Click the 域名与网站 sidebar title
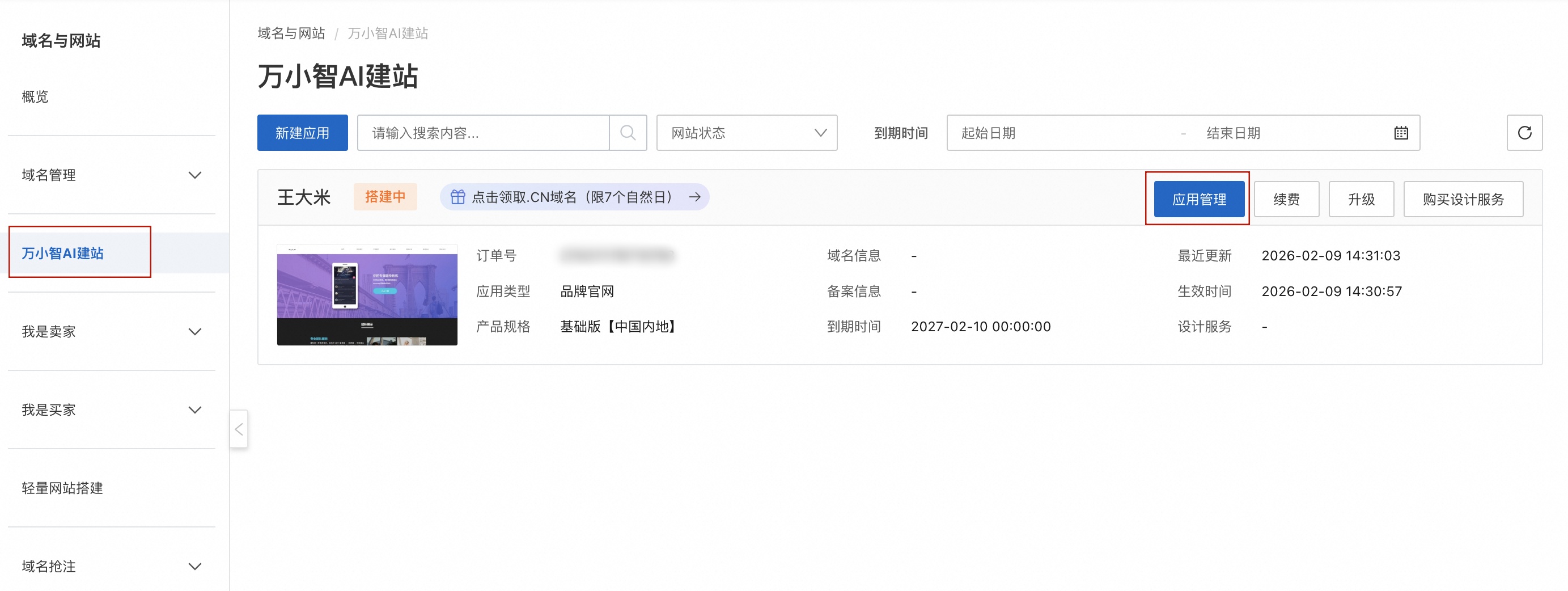Viewport: 1568px width, 591px height. click(61, 40)
